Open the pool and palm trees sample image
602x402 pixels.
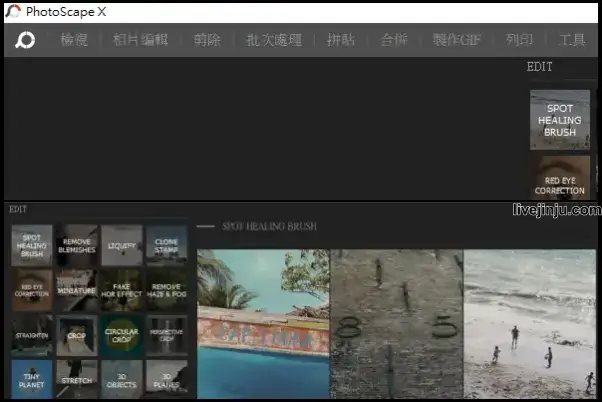263,324
